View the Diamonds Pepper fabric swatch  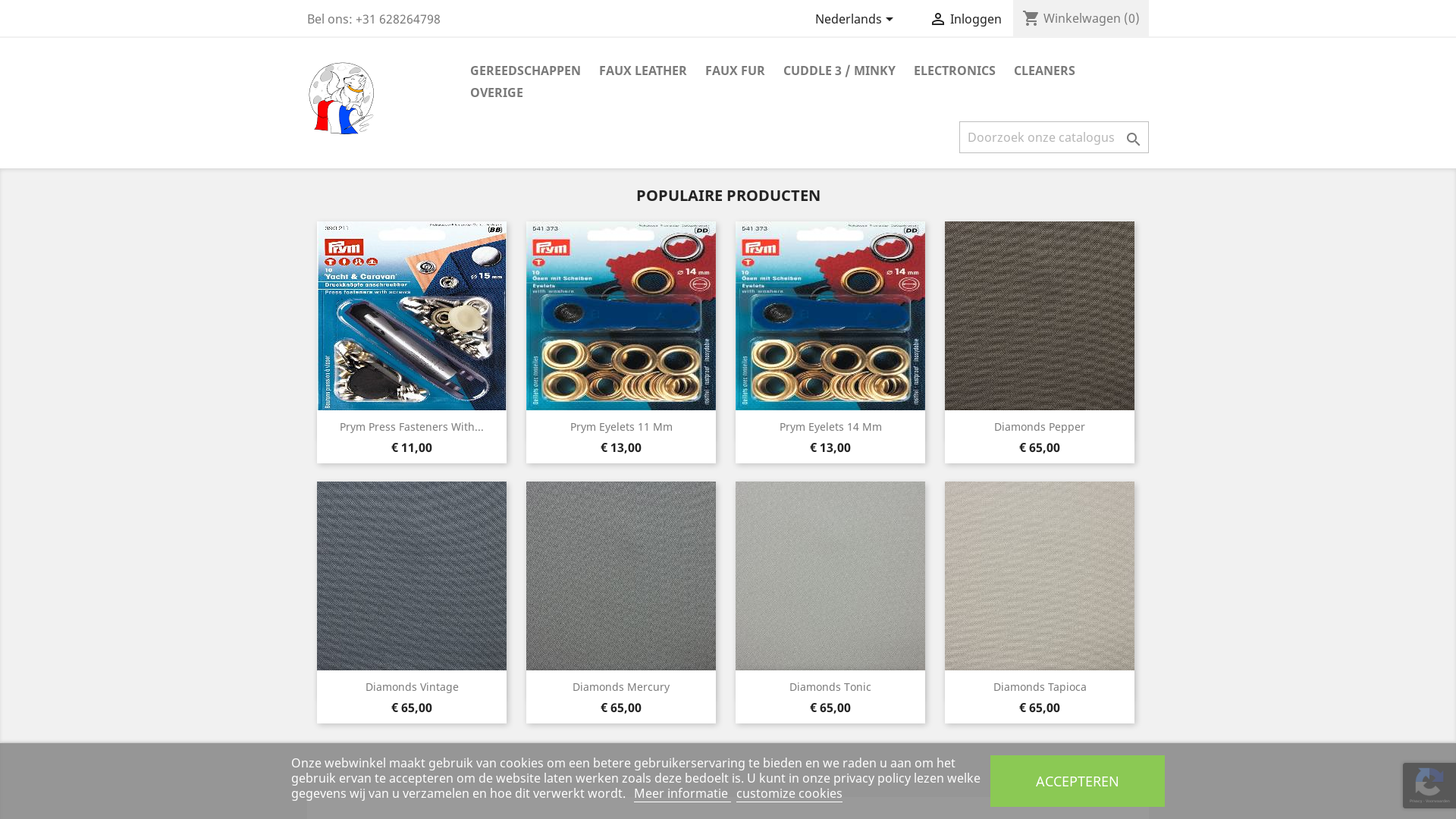point(1040,315)
